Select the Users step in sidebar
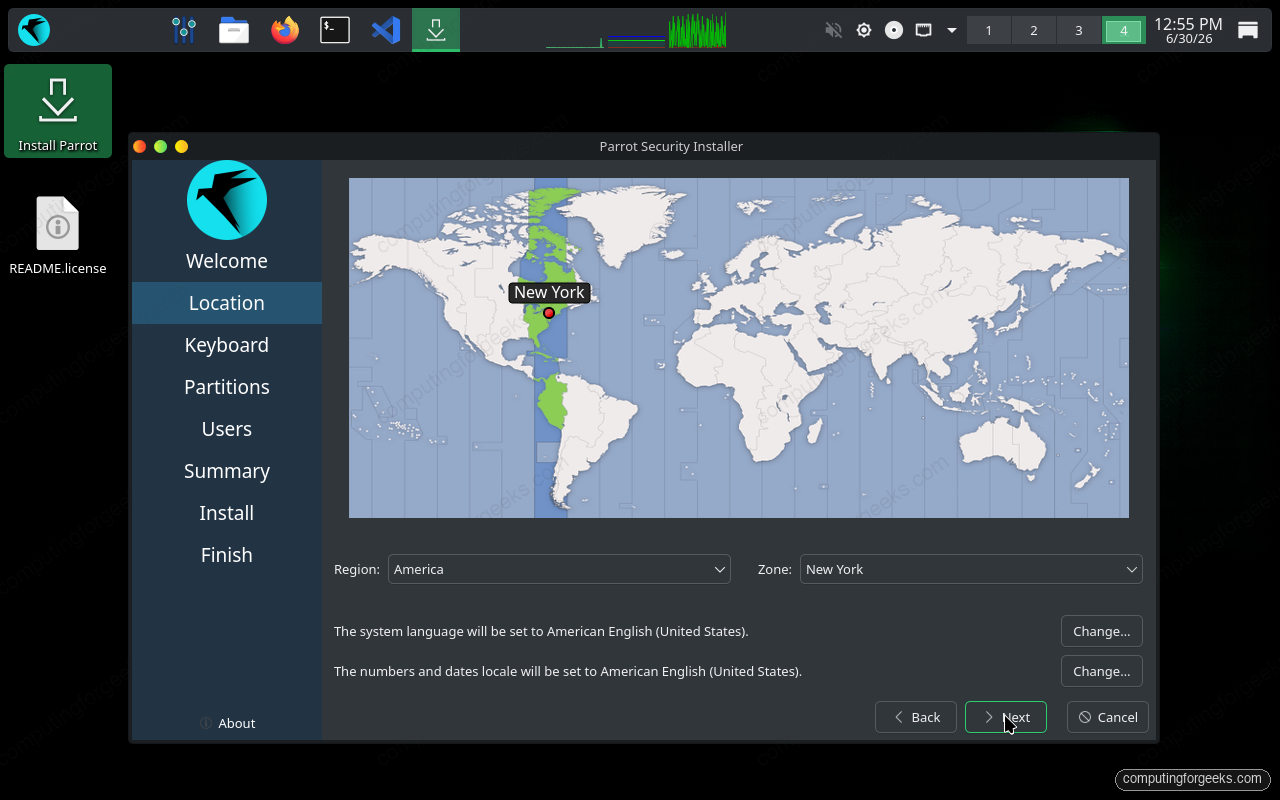 click(x=227, y=429)
